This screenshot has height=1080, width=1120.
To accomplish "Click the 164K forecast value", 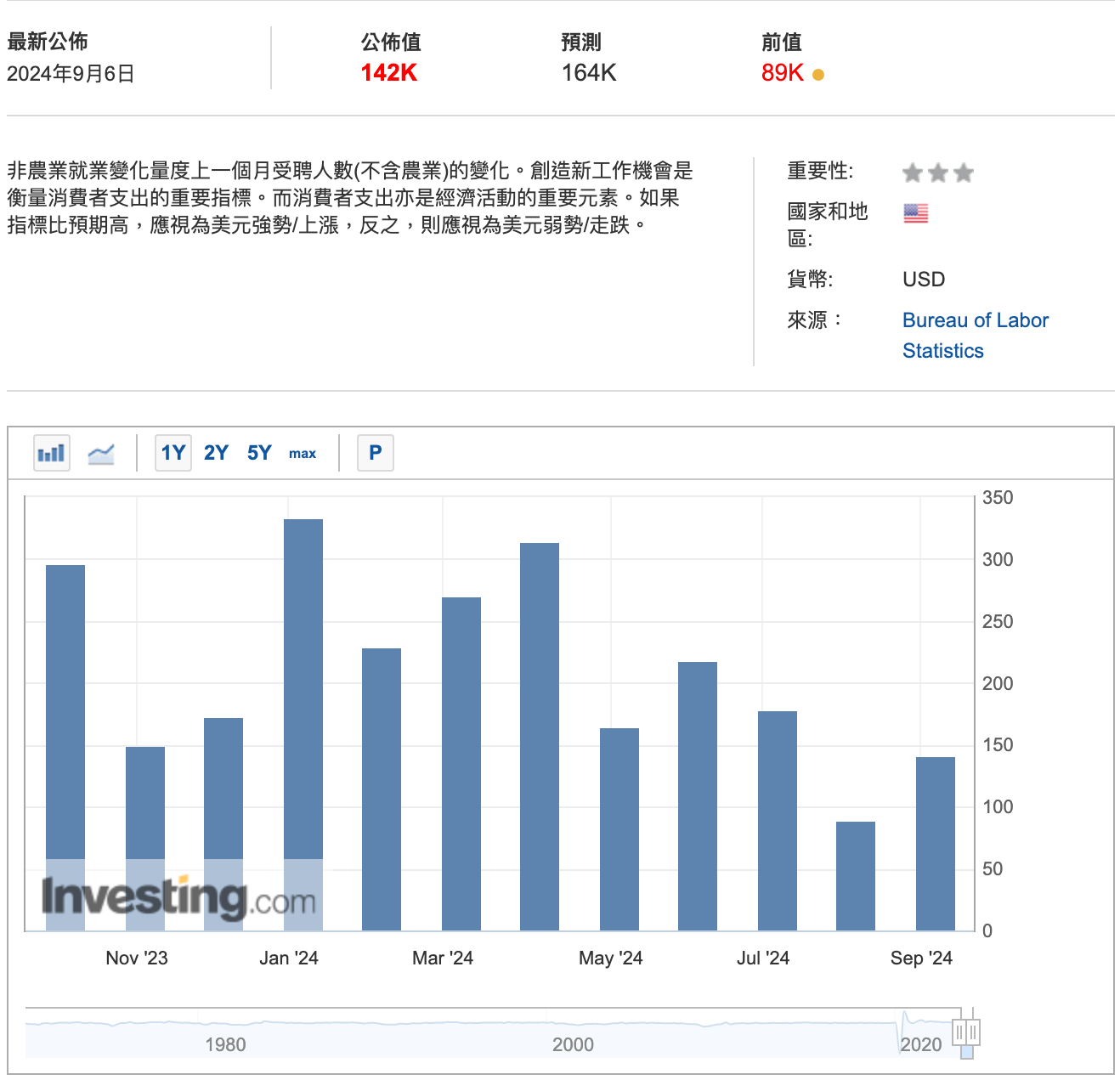I will coord(589,73).
